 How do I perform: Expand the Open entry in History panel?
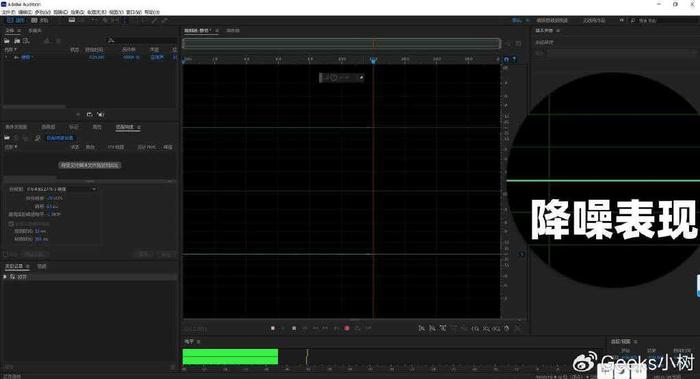point(5,277)
